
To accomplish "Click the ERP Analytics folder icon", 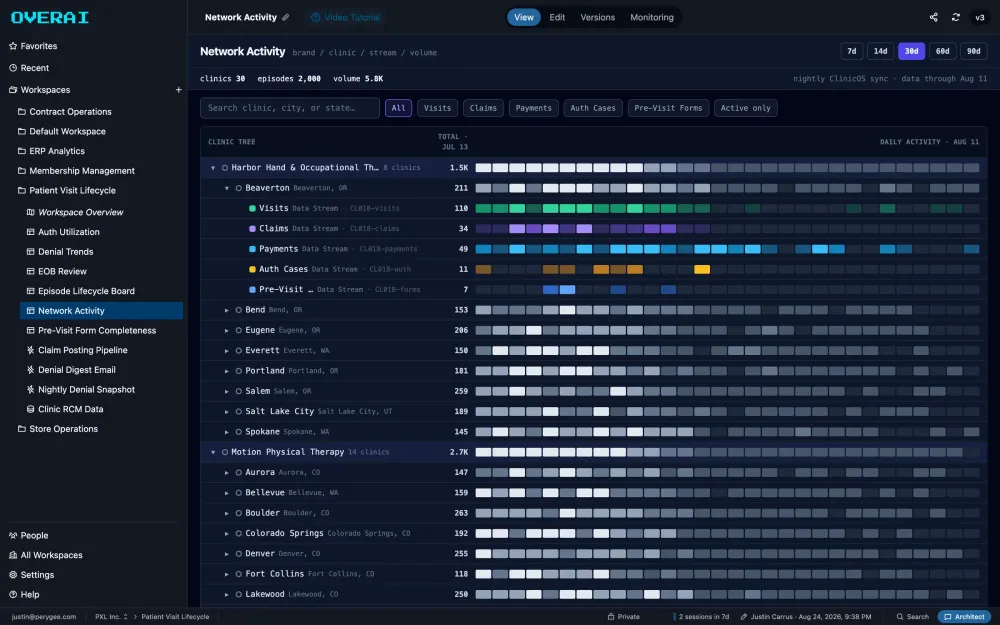I will (22, 151).
